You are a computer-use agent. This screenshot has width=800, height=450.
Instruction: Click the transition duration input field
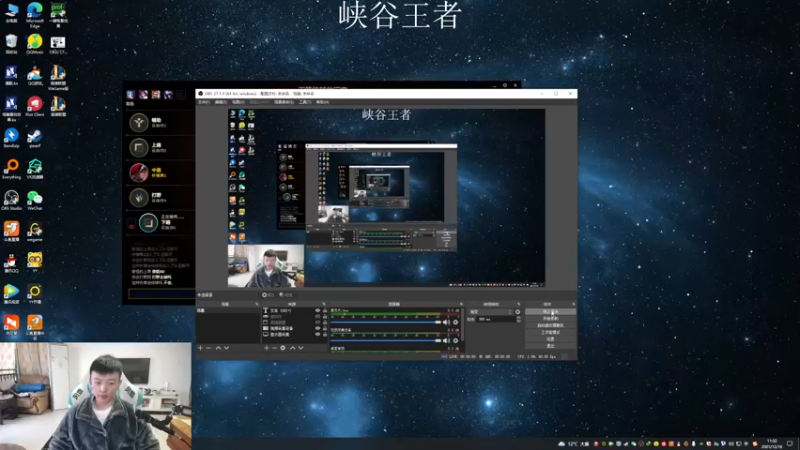point(495,319)
